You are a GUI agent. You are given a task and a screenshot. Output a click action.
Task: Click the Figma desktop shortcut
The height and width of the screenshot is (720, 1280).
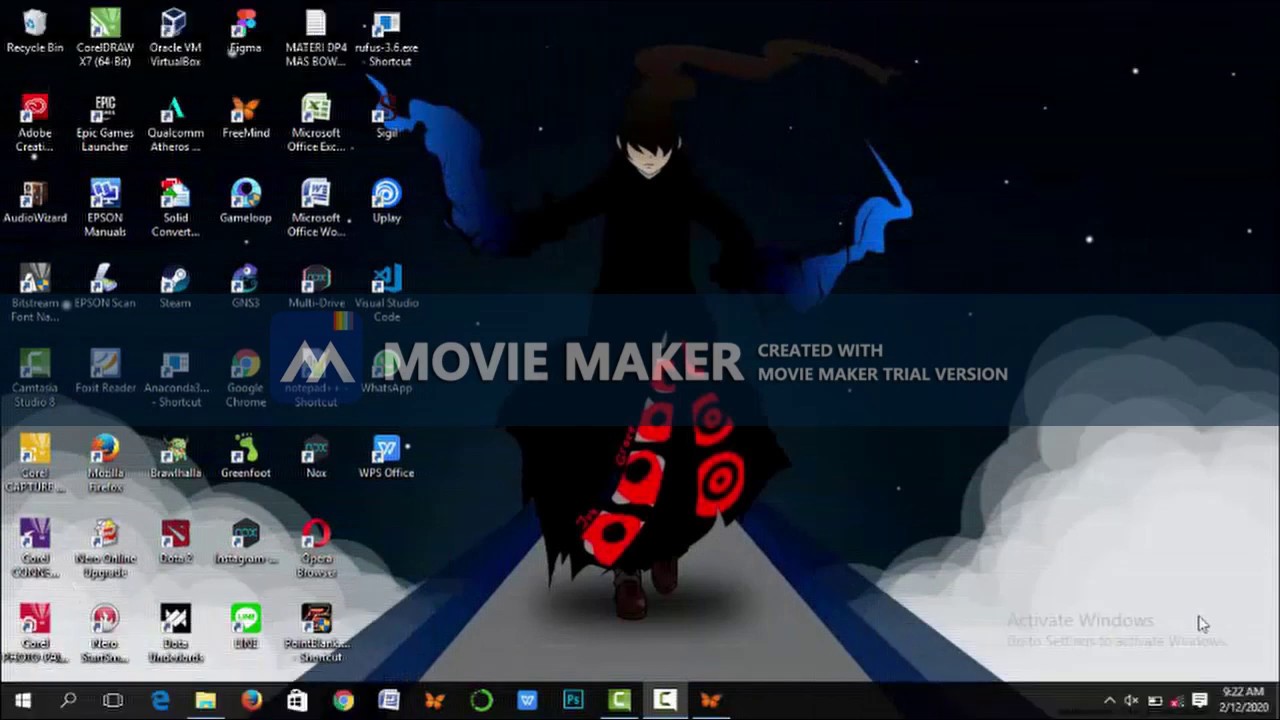(x=245, y=32)
